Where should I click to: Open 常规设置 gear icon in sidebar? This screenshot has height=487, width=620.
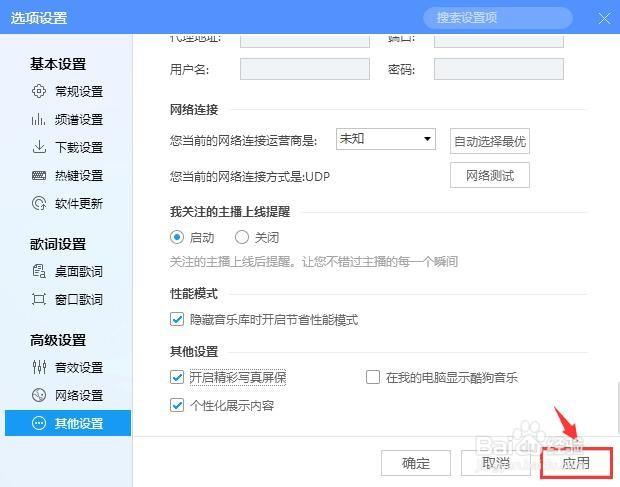(x=39, y=91)
